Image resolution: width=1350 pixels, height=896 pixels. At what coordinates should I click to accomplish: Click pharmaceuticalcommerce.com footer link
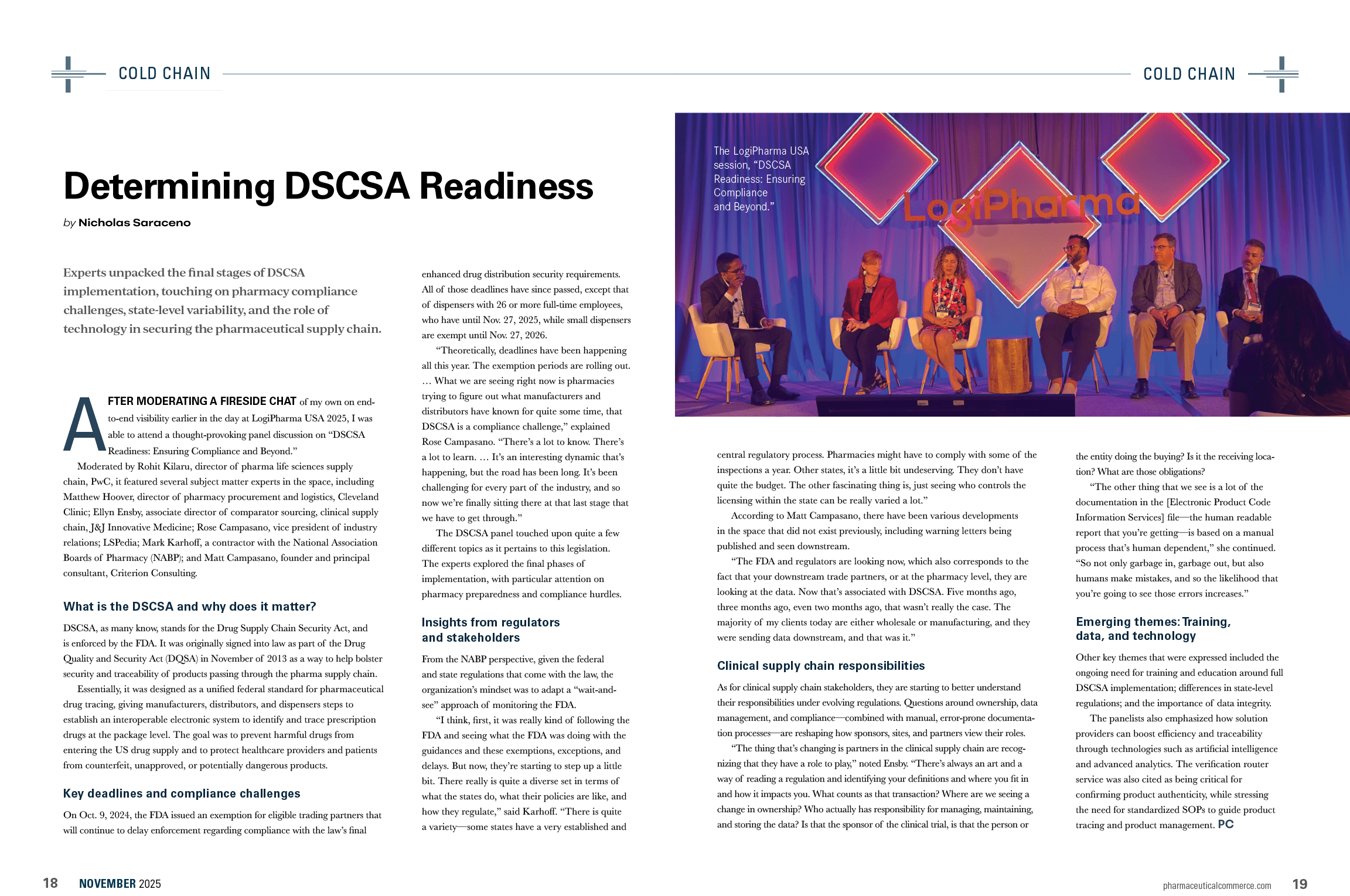click(1216, 885)
